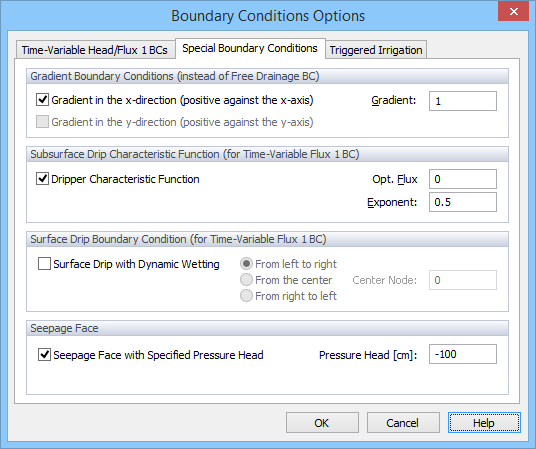Image resolution: width=536 pixels, height=449 pixels.
Task: Click the Cancel button
Action: point(403,423)
